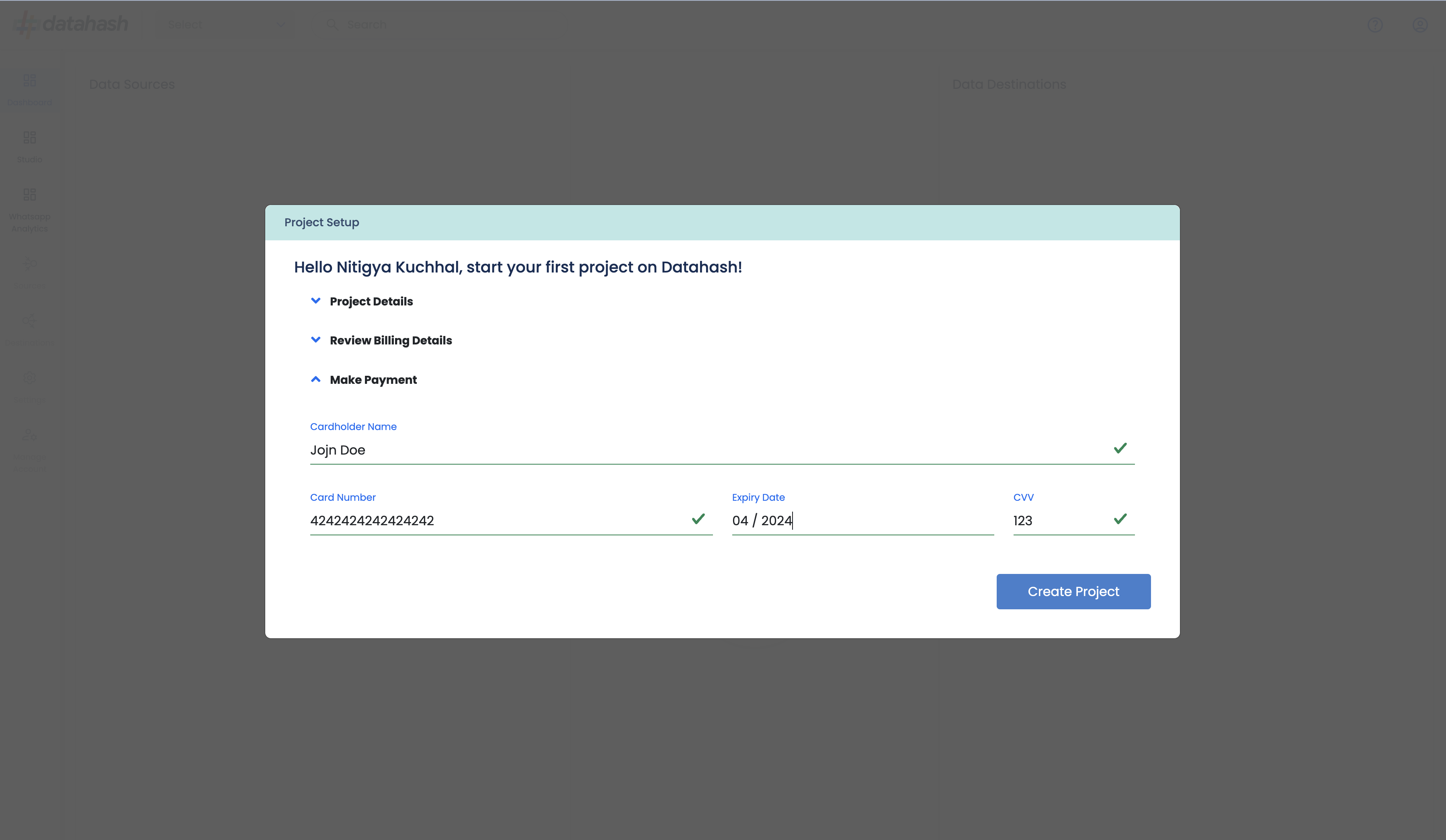The width and height of the screenshot is (1446, 840).
Task: Click the Data Destinations heading
Action: 1009,84
